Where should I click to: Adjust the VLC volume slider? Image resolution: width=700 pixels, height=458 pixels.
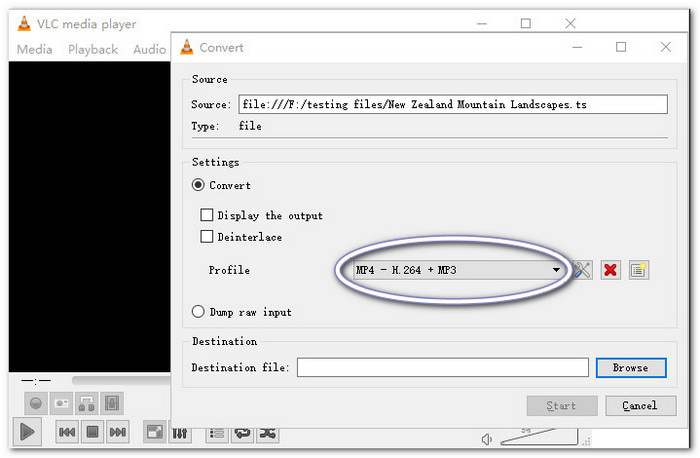coord(539,438)
